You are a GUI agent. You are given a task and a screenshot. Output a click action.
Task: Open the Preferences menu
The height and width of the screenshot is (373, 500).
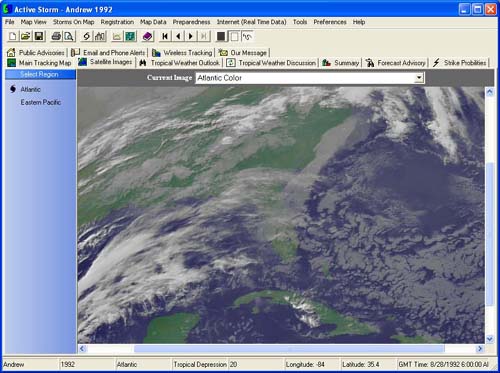click(330, 22)
